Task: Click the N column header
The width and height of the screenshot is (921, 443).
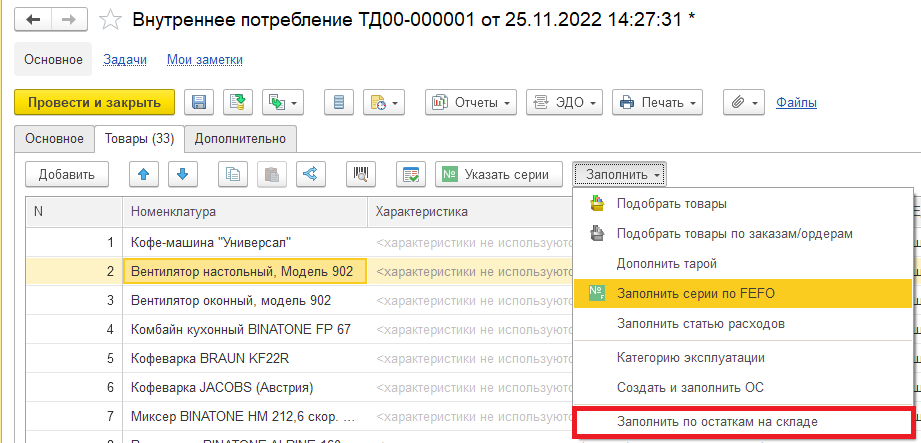Action: [x=75, y=212]
